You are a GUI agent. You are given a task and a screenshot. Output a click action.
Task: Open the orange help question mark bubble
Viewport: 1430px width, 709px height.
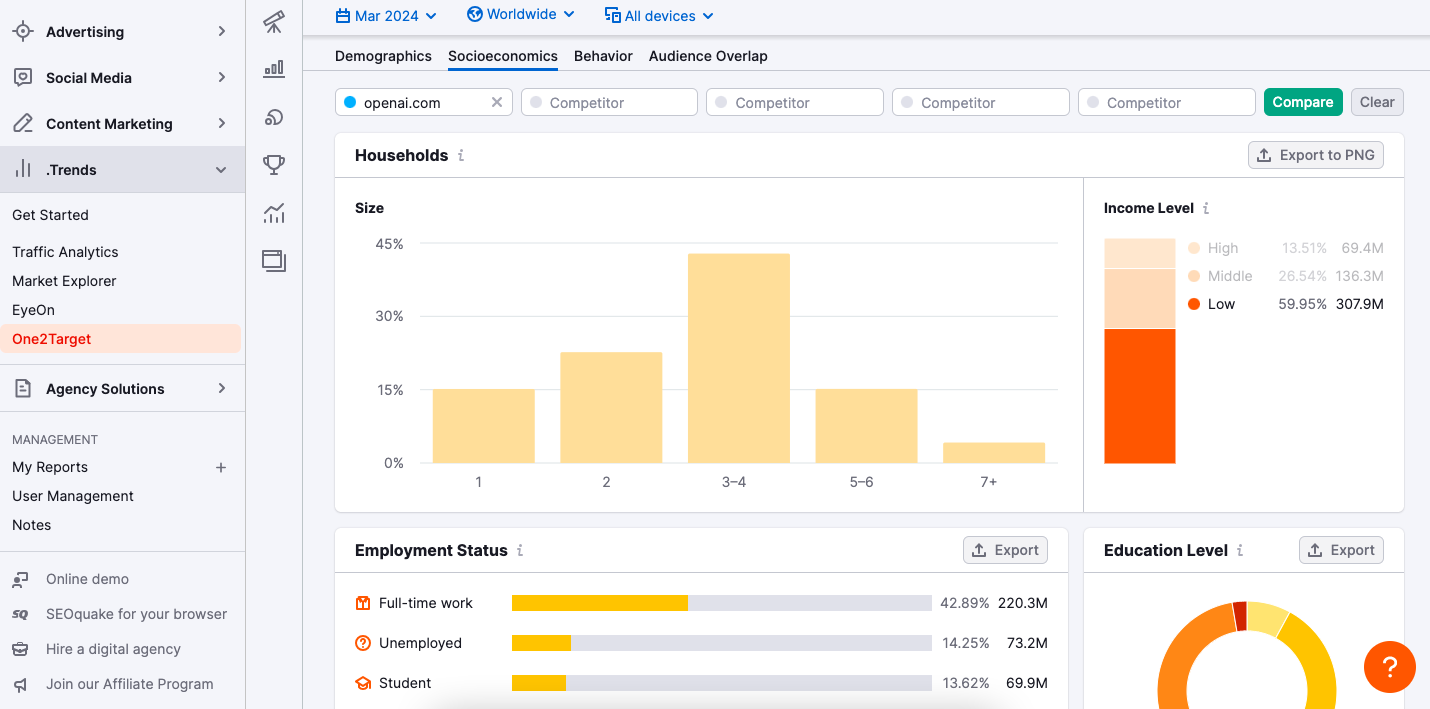click(x=1389, y=666)
